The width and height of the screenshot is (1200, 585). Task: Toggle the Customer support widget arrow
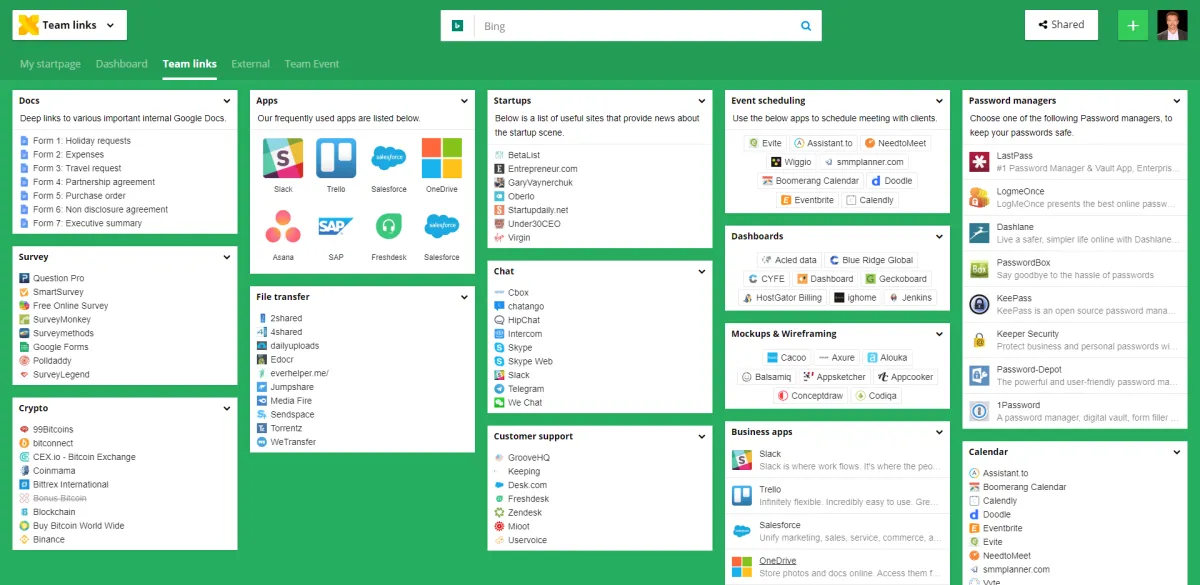click(702, 436)
